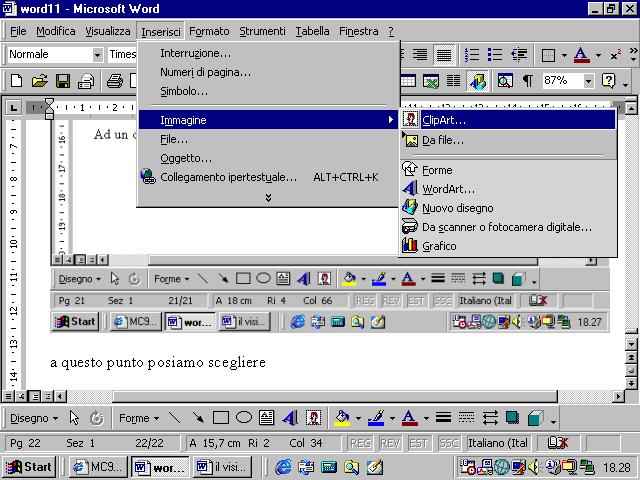Click the document's bottom horizontal scrollbar thumb
This screenshot has width=640, height=480.
click(x=335, y=396)
